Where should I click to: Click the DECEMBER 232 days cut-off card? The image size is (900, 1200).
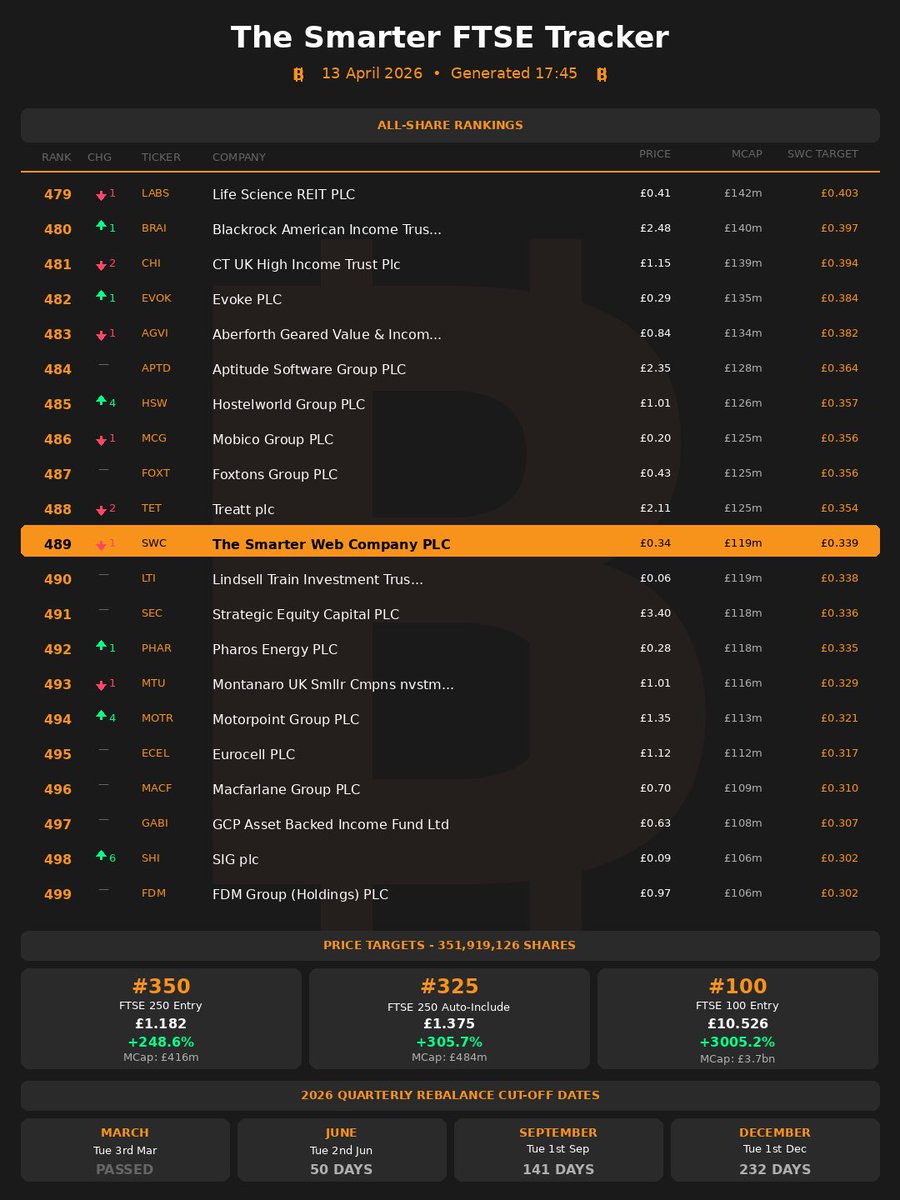point(775,1150)
